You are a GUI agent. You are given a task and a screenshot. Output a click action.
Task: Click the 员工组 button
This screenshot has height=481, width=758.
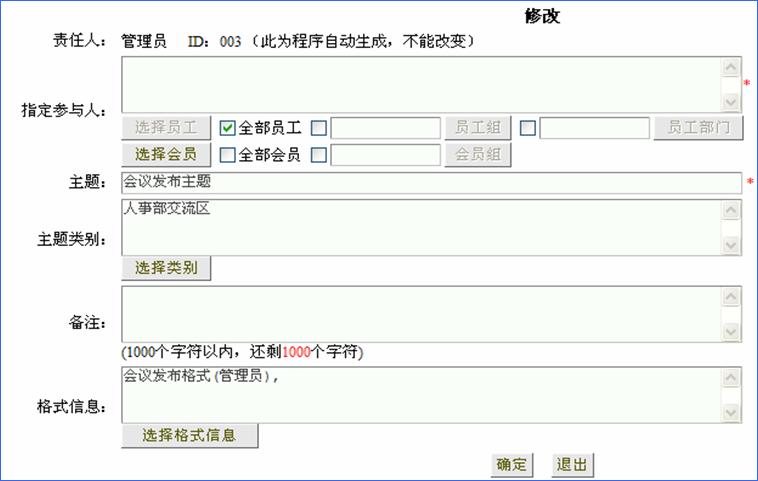[x=477, y=128]
